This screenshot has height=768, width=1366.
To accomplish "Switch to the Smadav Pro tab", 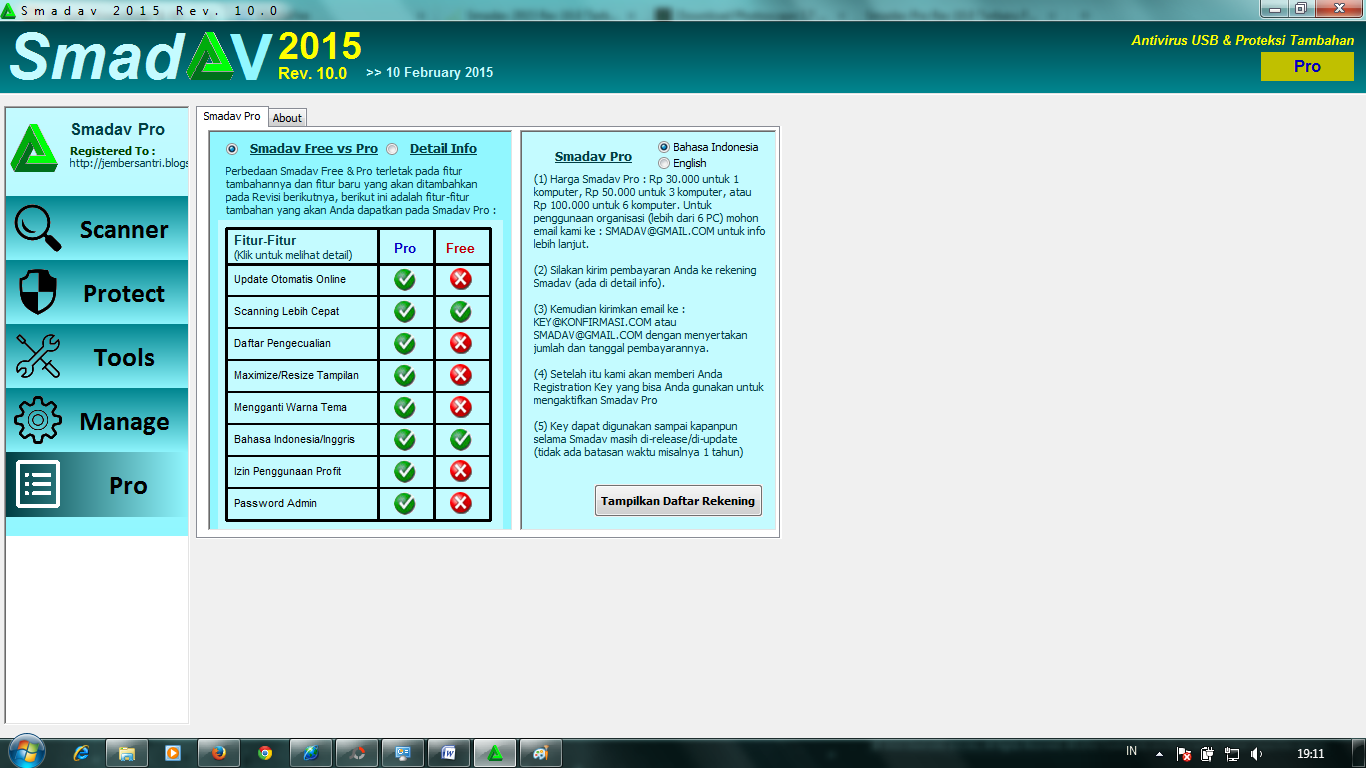I will (x=232, y=116).
